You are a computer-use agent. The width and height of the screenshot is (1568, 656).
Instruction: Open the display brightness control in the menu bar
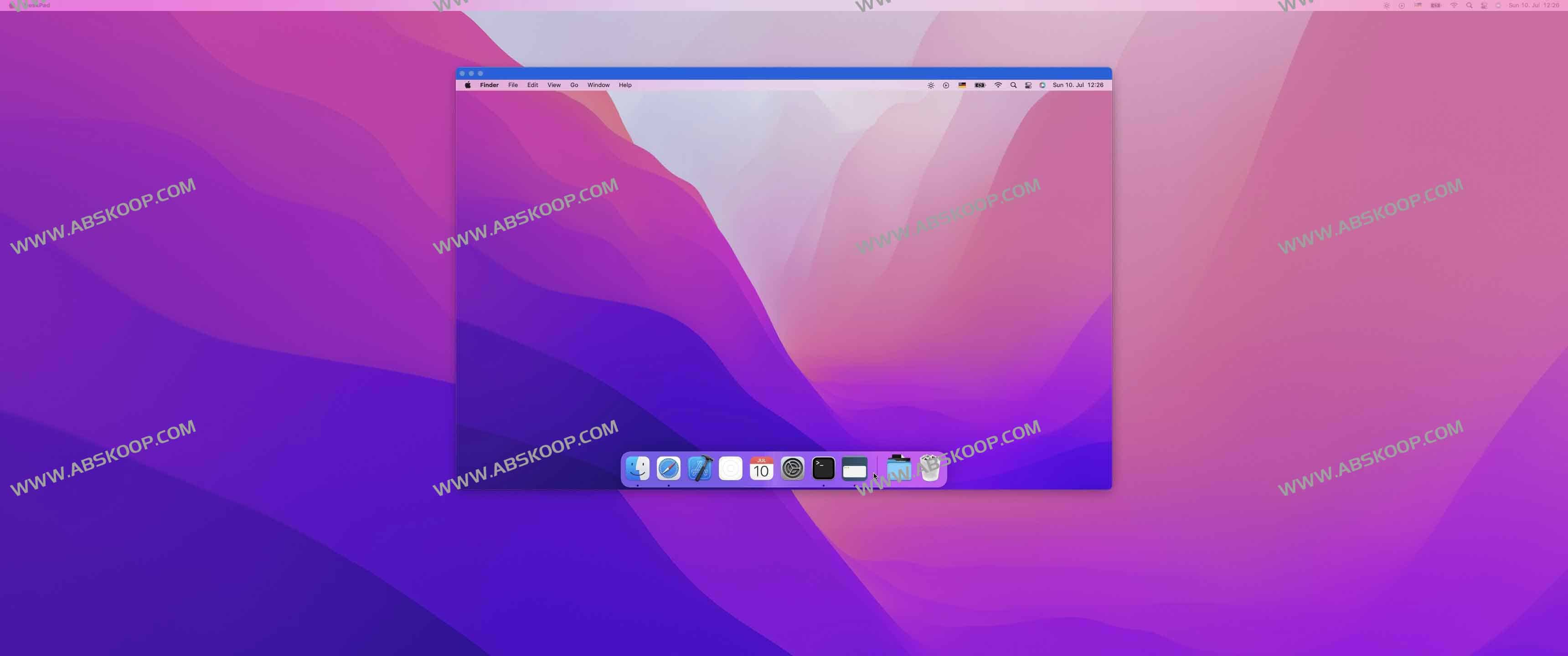pyautogui.click(x=931, y=85)
